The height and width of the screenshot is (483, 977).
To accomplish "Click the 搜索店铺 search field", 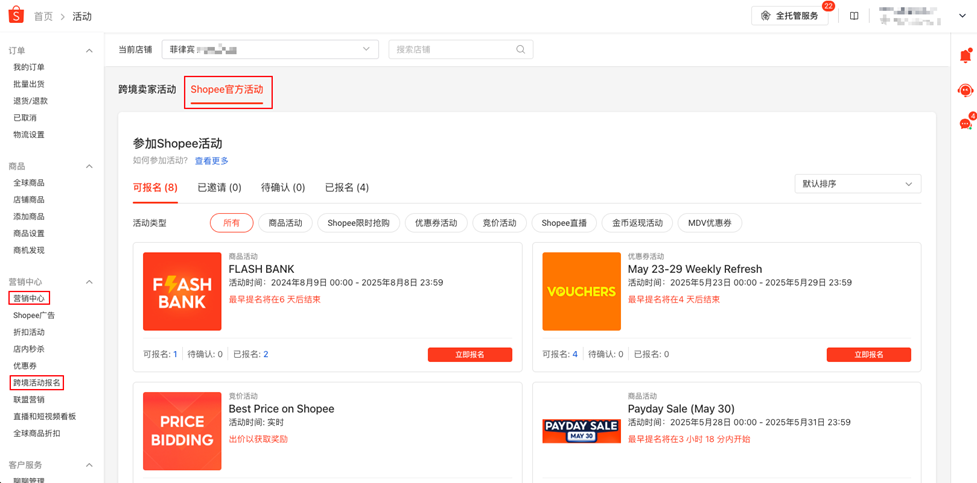I will (x=460, y=49).
